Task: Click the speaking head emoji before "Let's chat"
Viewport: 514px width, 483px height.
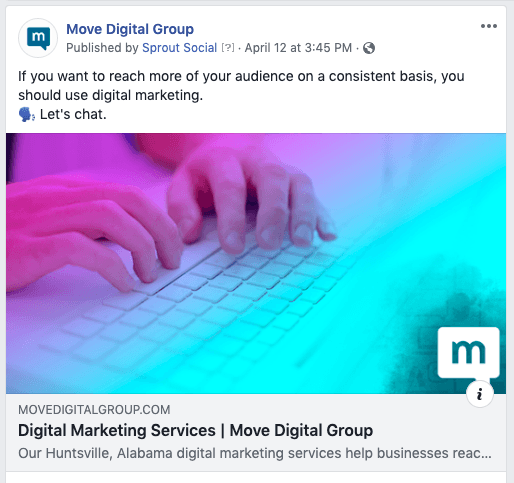Action: pos(27,115)
